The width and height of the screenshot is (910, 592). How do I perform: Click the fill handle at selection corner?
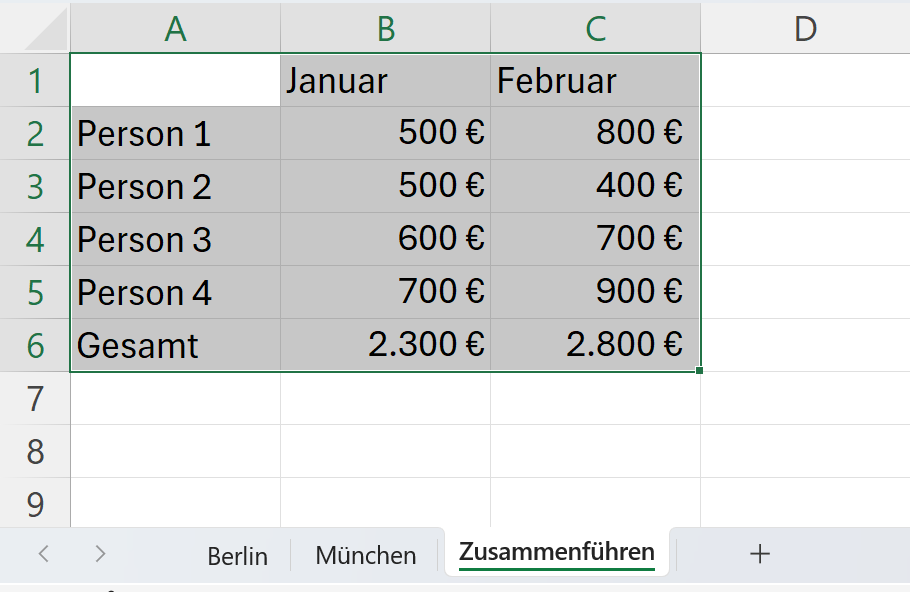(x=699, y=371)
